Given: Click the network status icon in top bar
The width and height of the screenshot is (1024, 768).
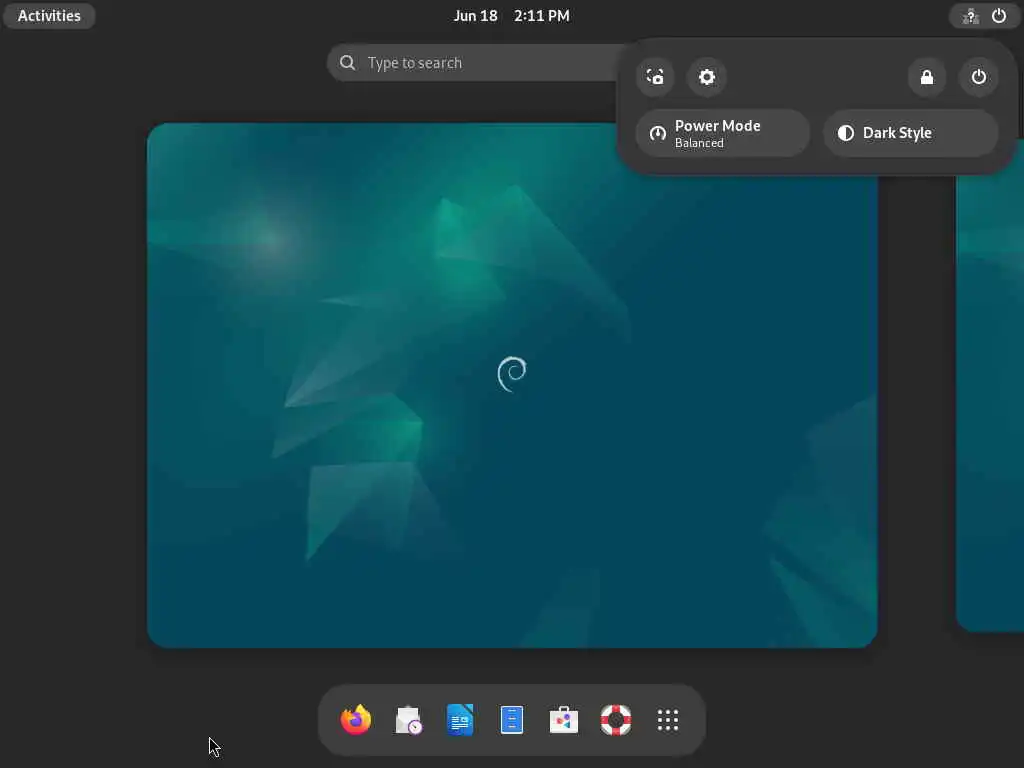Looking at the screenshot, I should point(970,16).
